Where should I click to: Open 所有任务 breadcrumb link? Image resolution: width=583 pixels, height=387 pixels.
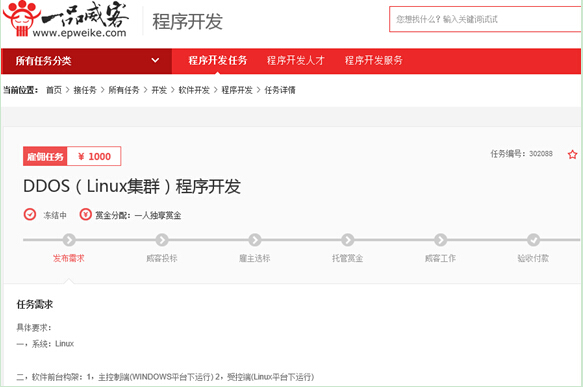pos(124,90)
